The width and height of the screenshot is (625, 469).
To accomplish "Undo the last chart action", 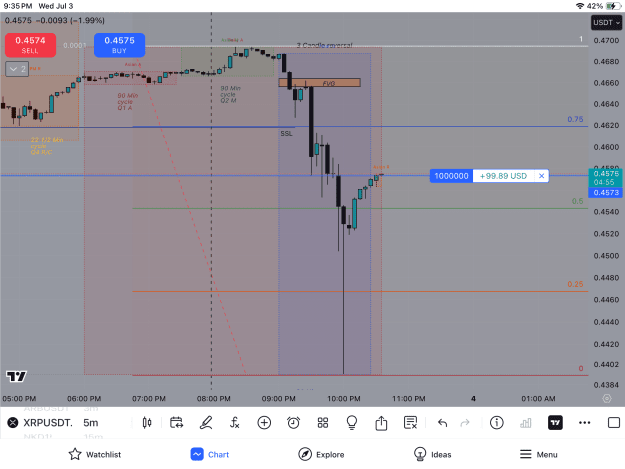I will tap(442, 422).
